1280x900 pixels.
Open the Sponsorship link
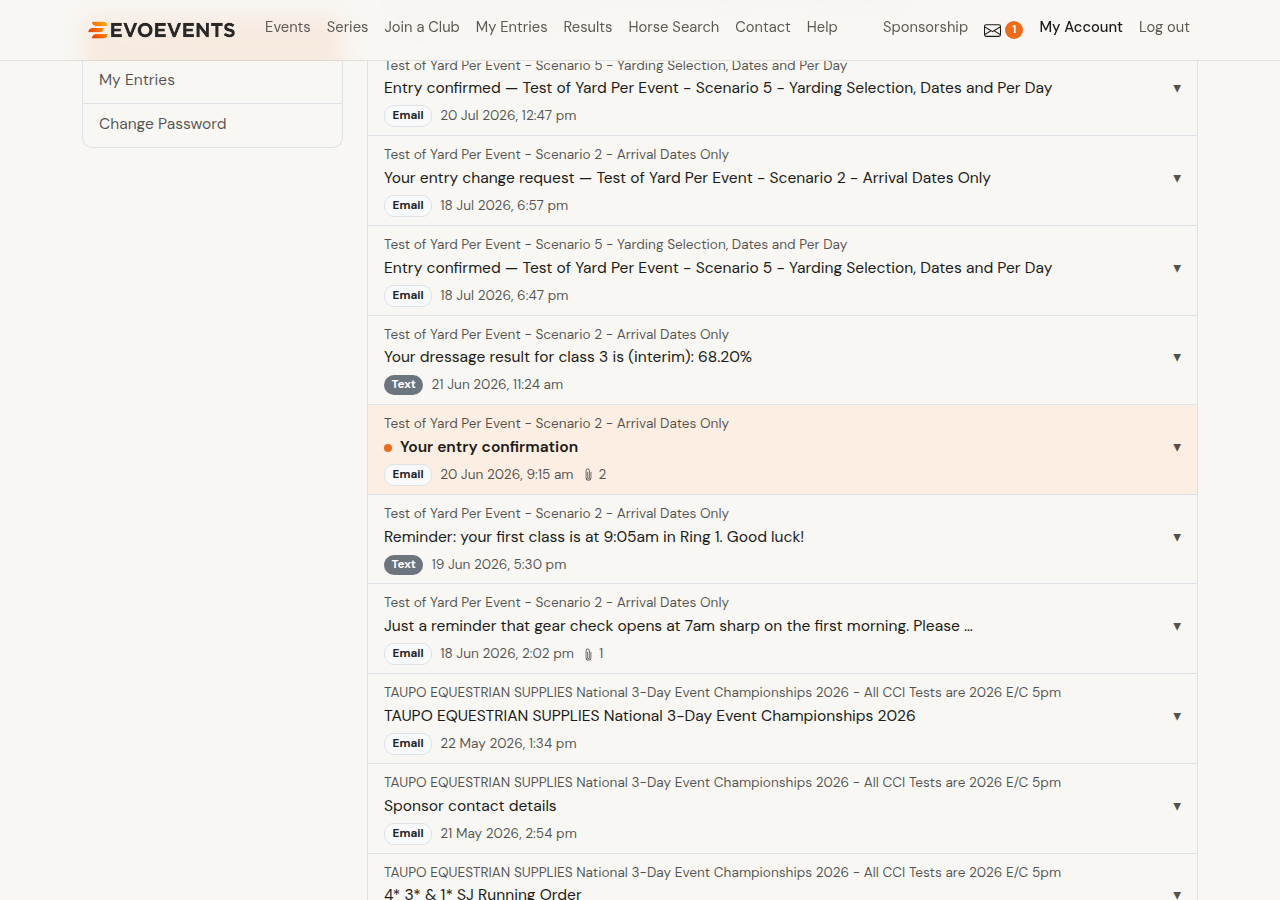[x=925, y=27]
